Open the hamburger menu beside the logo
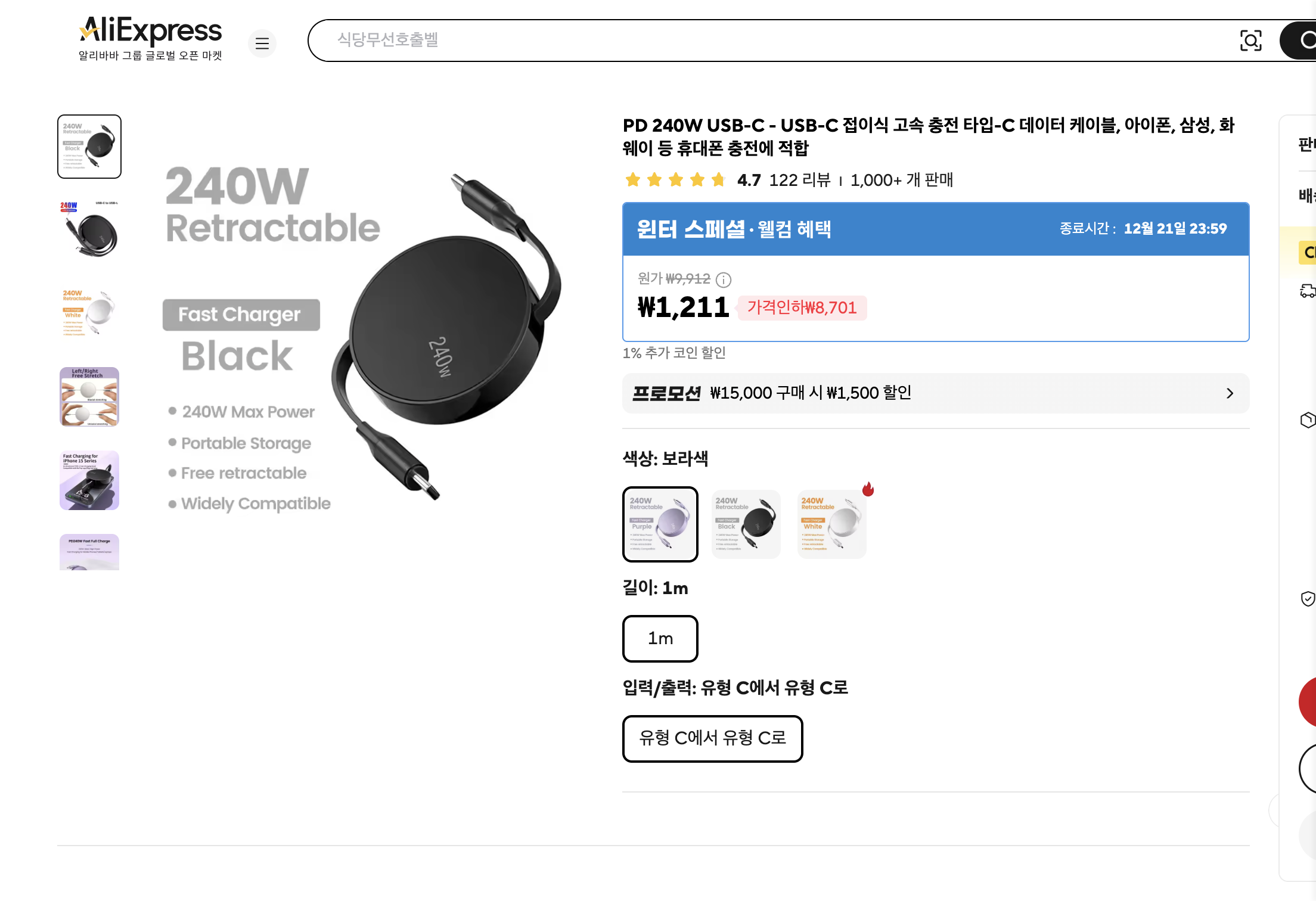 click(x=262, y=44)
